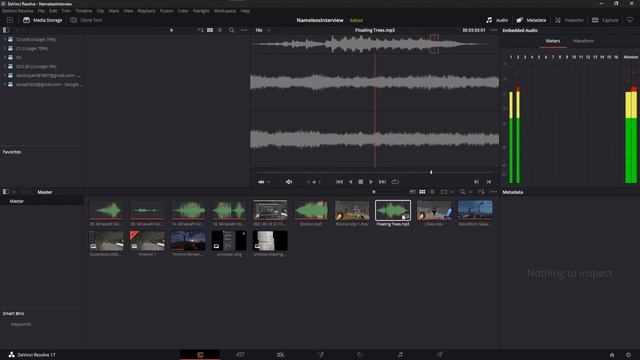Open media pool clip display dropdown
This screenshot has height=360, width=640.
[x=447, y=192]
